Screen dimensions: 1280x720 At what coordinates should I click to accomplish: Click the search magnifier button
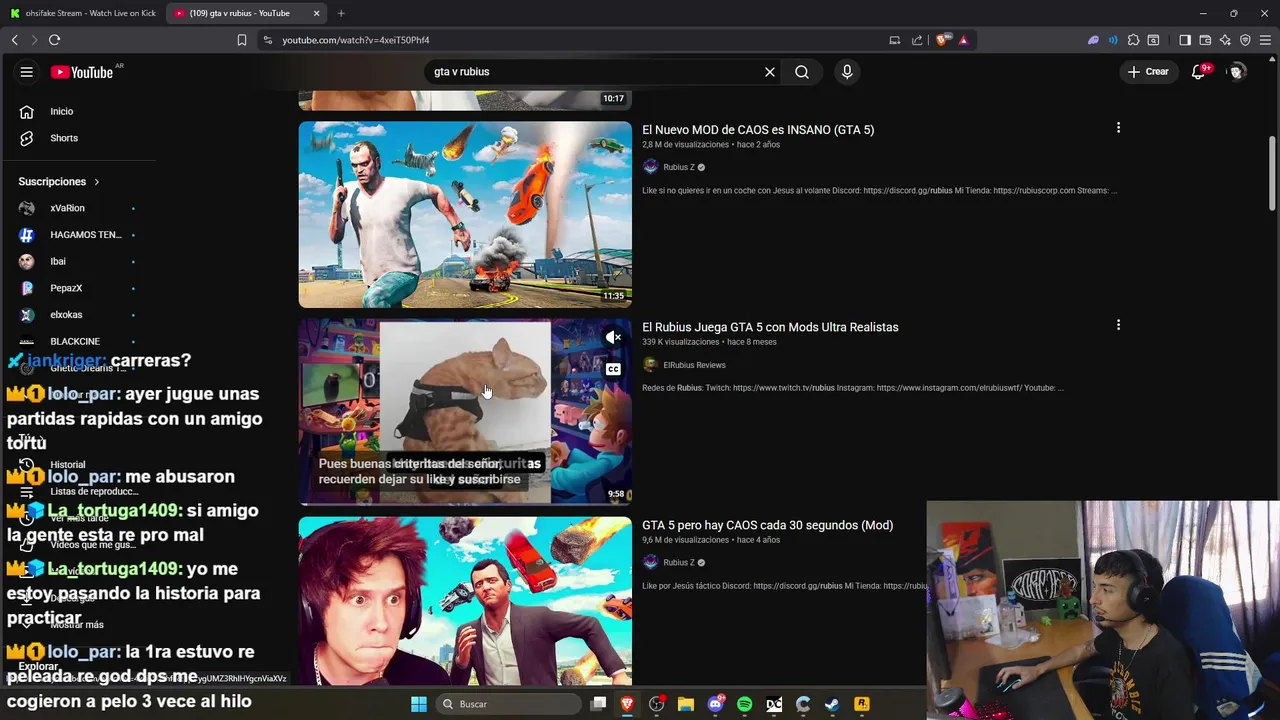pyautogui.click(x=802, y=72)
